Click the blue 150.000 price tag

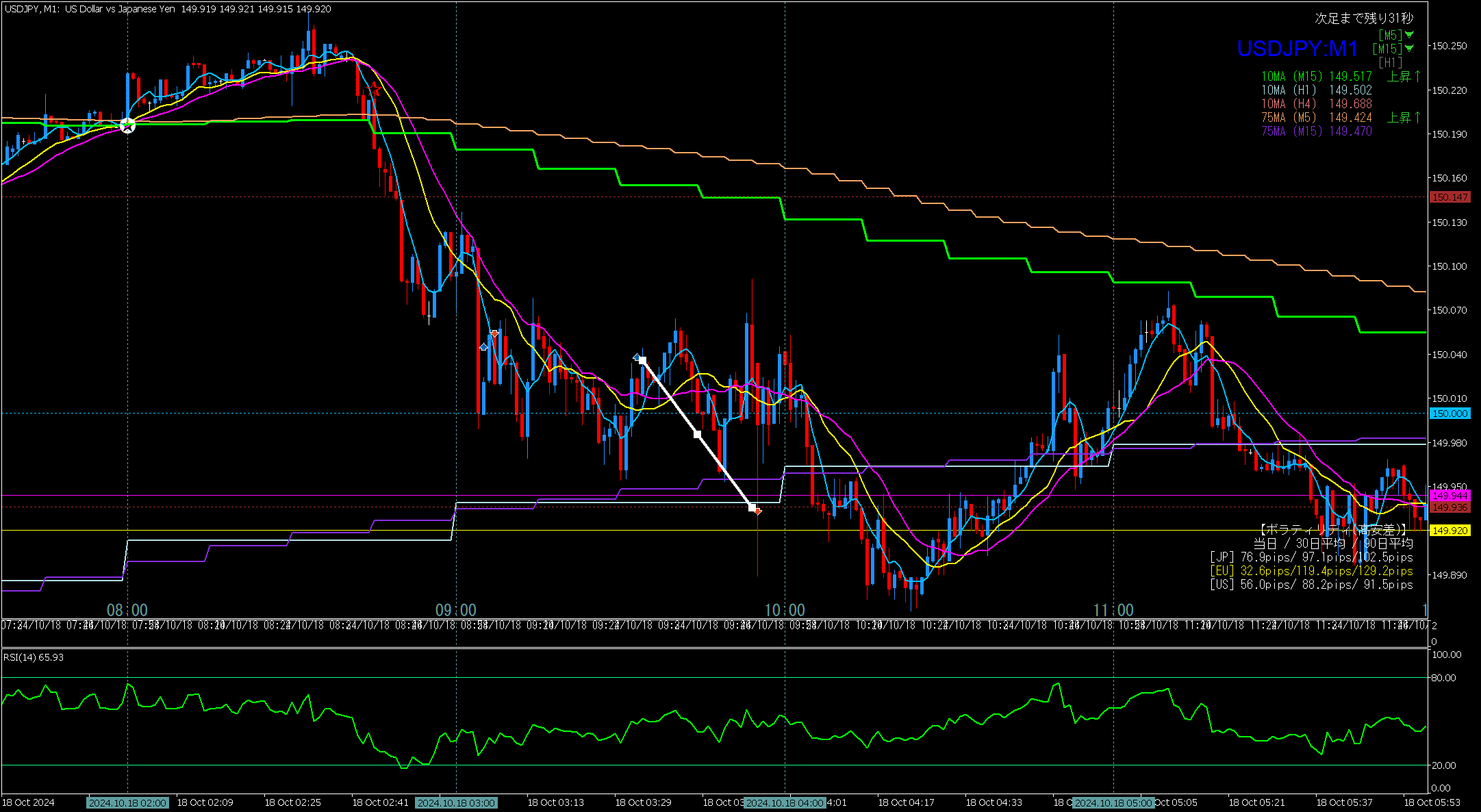pos(1450,414)
